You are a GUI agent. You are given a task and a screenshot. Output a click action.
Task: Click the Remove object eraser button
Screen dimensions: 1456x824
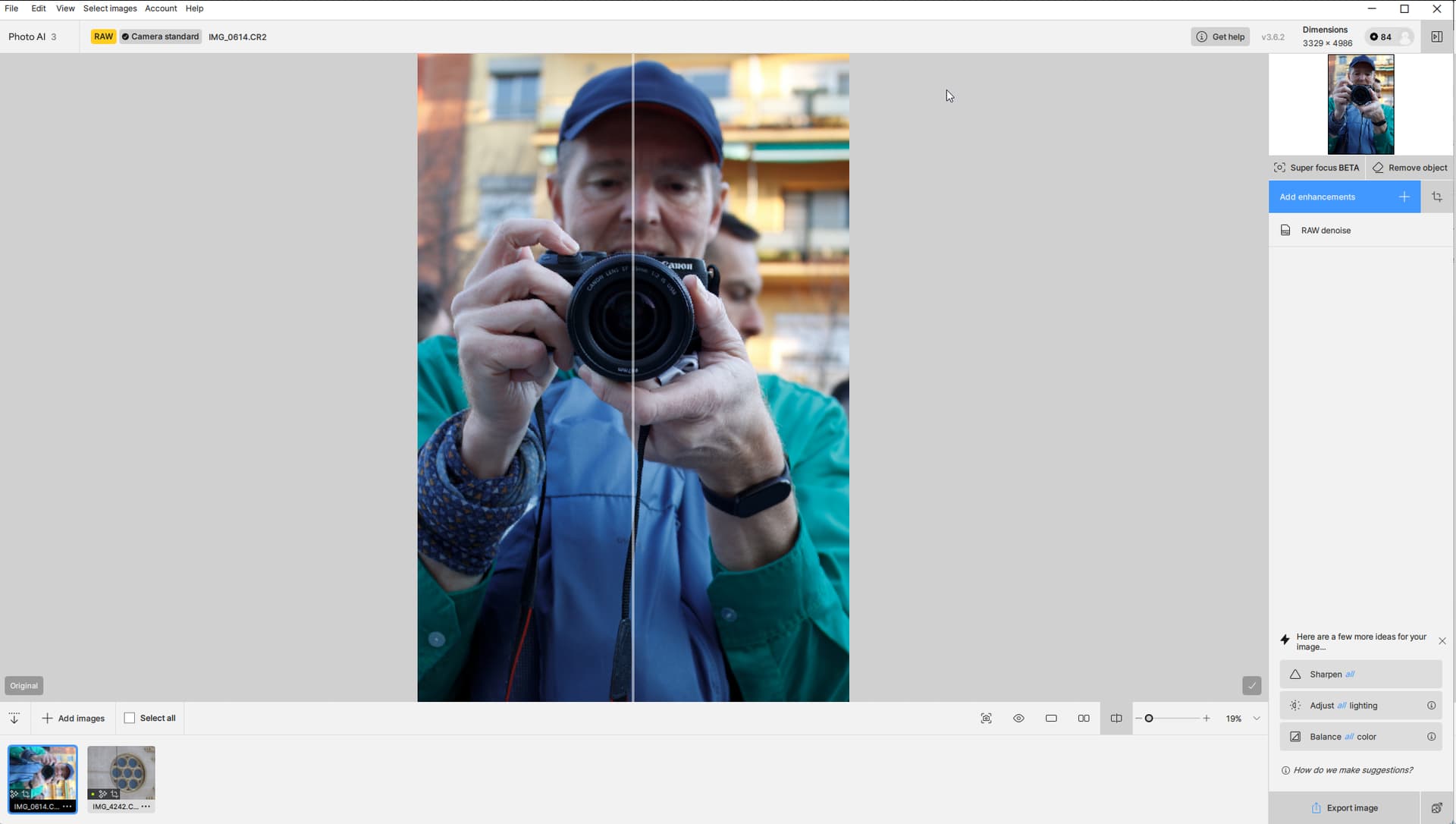[1410, 168]
